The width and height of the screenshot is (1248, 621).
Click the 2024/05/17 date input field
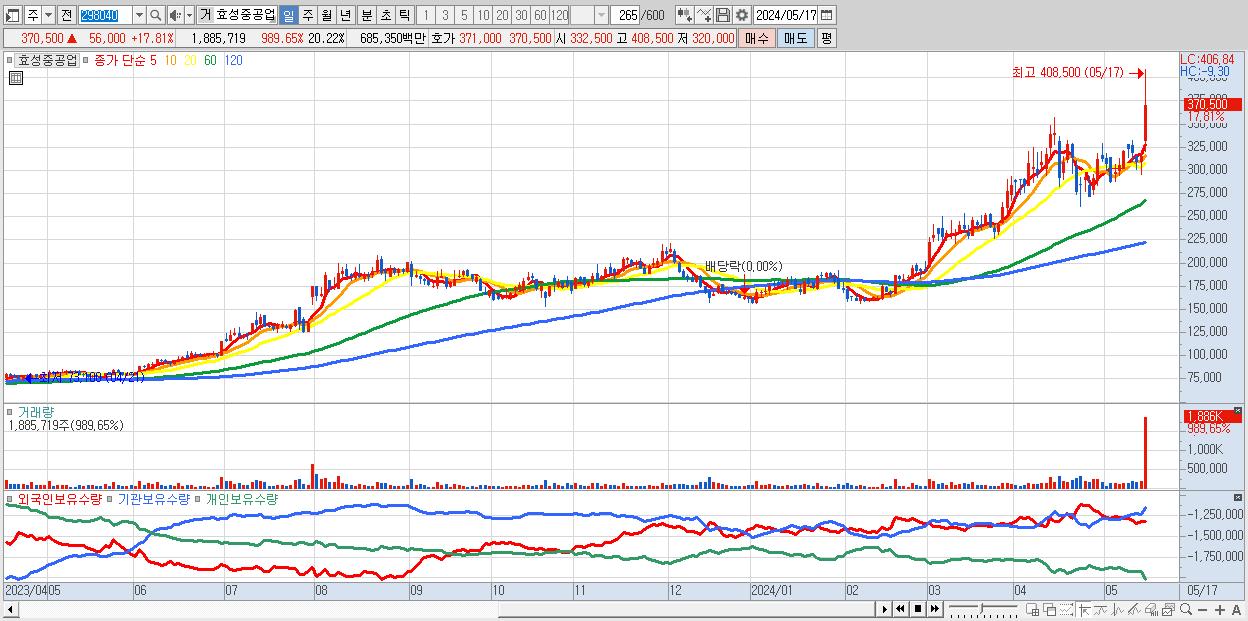point(786,15)
